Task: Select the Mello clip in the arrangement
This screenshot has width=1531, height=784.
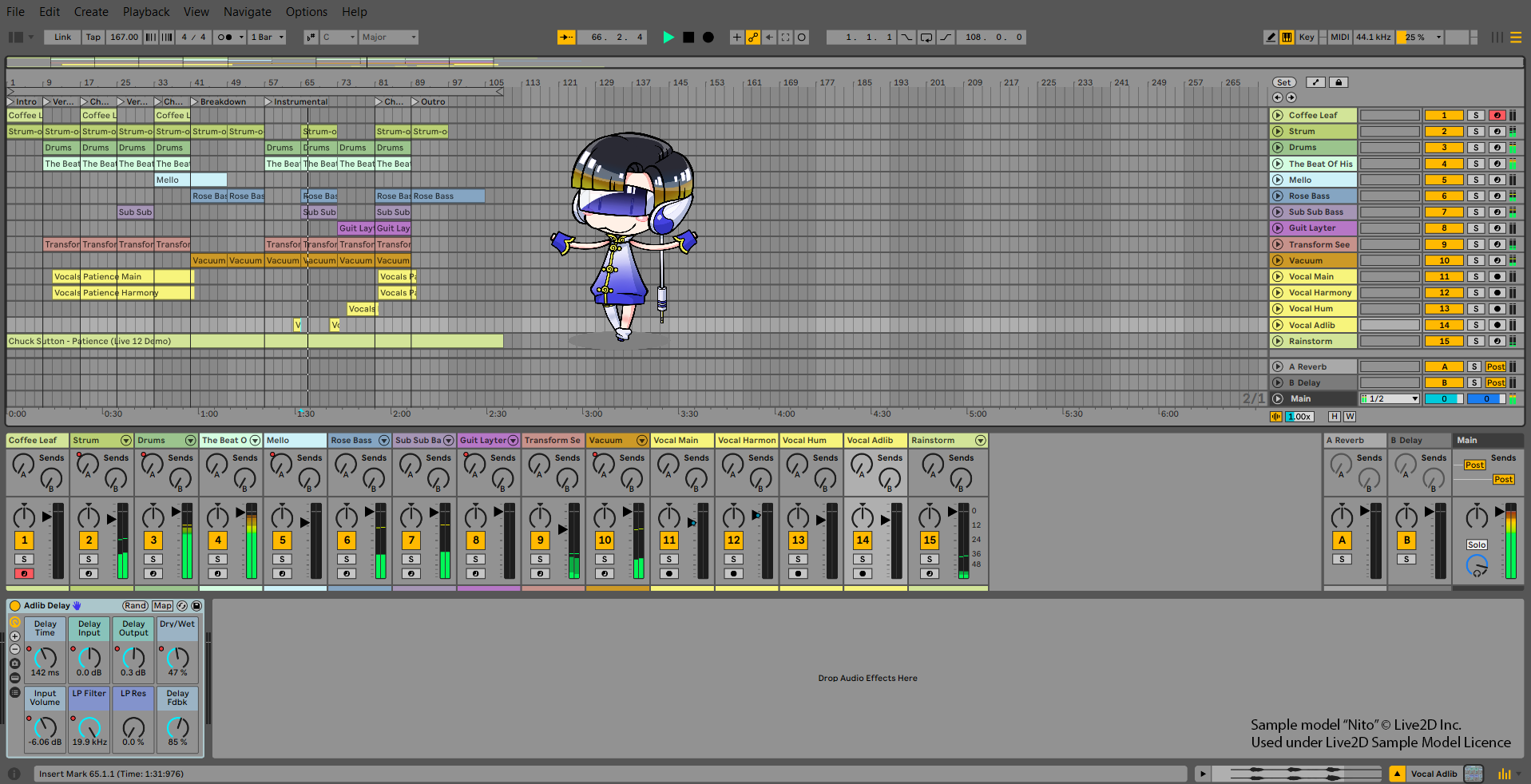Action: 191,180
